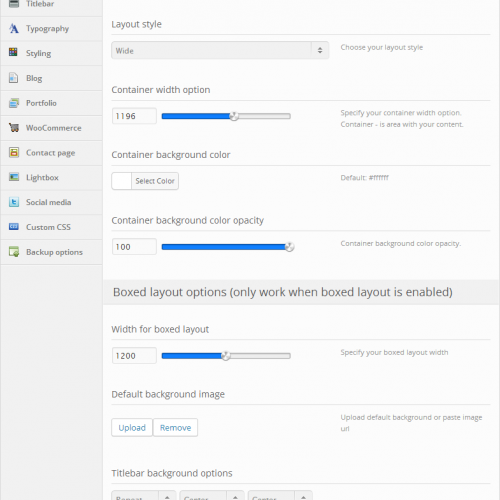Click the Titlebar sidebar icon
The height and width of the screenshot is (500, 500).
click(14, 3)
